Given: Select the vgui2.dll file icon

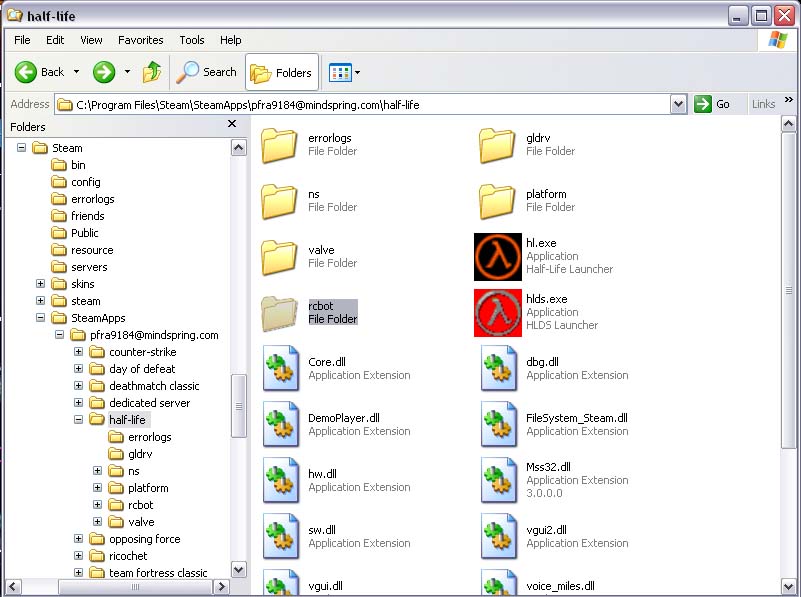Looking at the screenshot, I should tap(499, 536).
